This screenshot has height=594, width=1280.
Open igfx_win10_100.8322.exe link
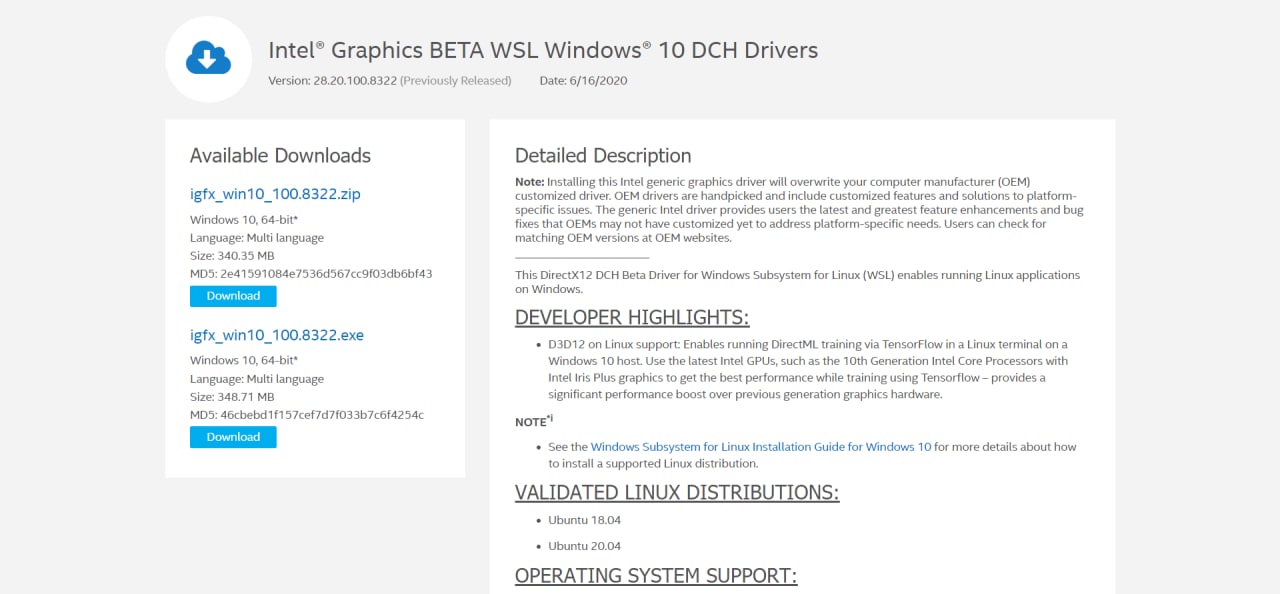(x=277, y=335)
